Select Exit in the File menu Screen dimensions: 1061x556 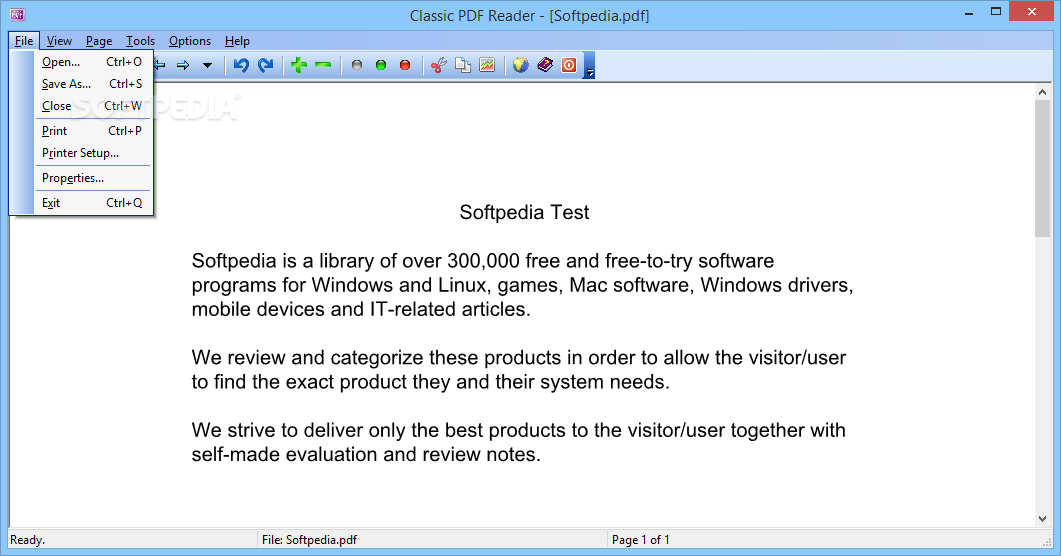(x=93, y=203)
